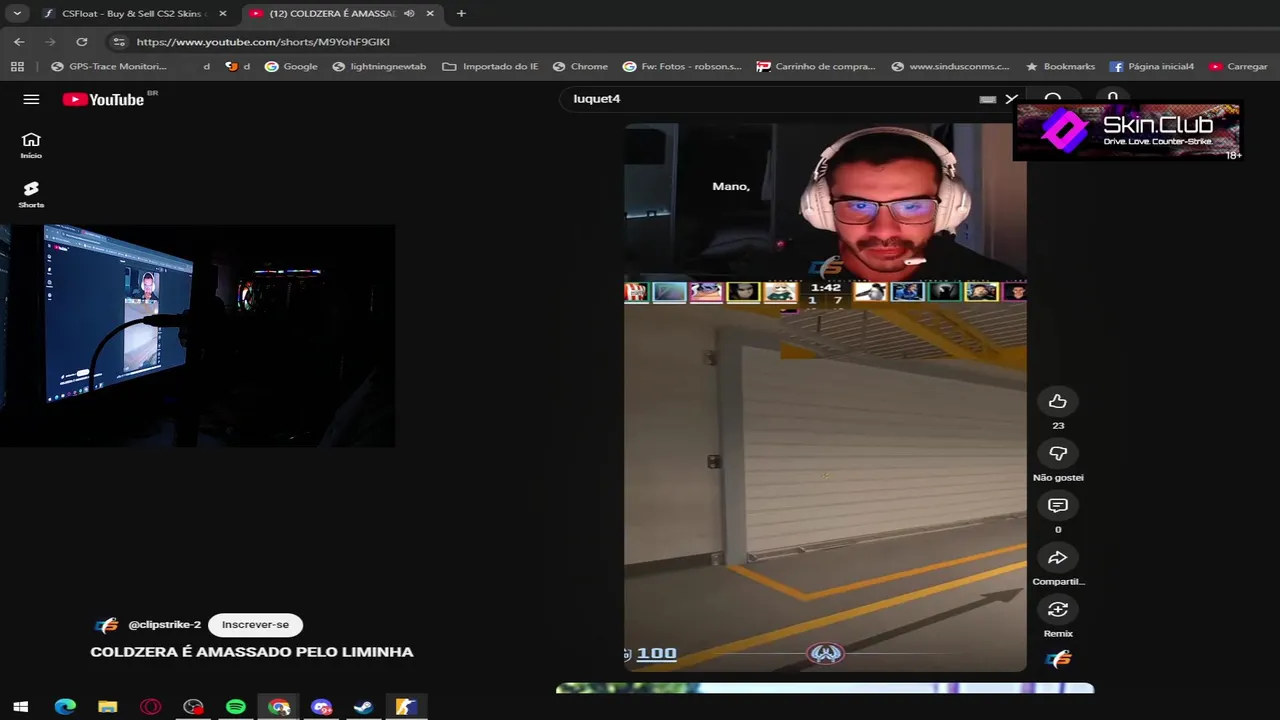The height and width of the screenshot is (720, 1280).
Task: View site information icon in address bar
Action: tap(119, 42)
